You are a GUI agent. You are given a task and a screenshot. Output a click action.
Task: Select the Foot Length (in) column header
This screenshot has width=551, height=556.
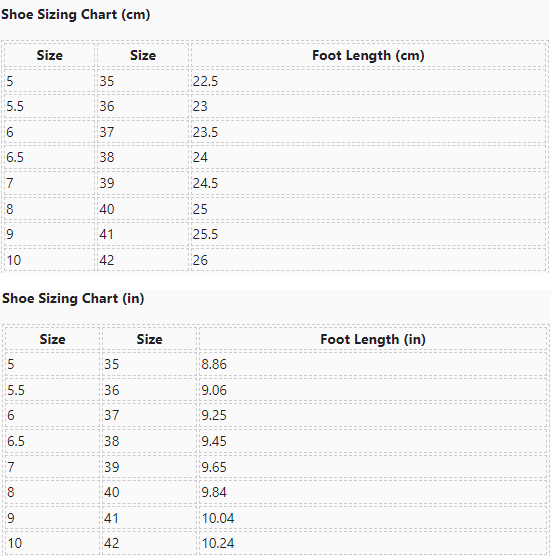tap(373, 339)
